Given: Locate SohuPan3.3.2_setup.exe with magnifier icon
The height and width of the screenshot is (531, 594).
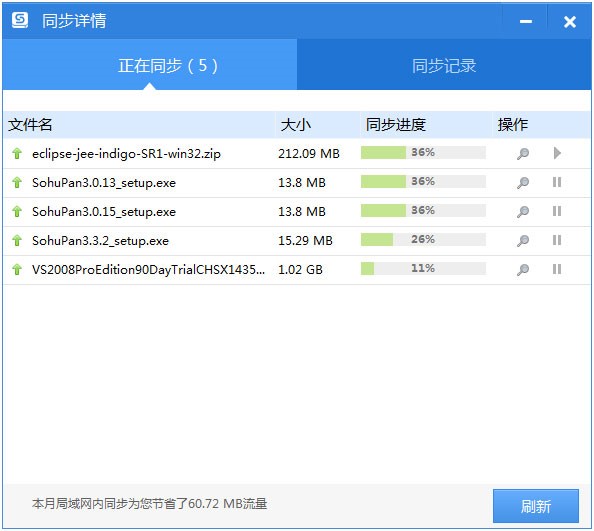Looking at the screenshot, I should coord(523,241).
